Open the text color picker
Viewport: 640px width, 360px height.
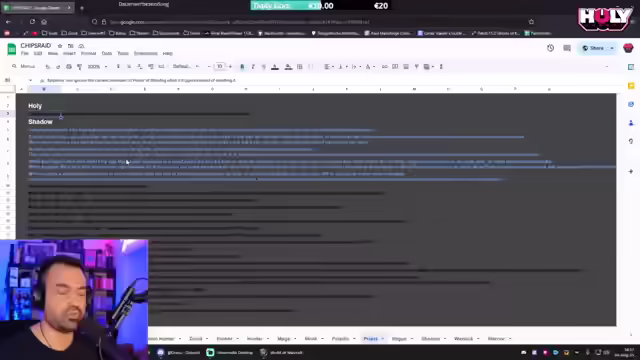pos(275,67)
